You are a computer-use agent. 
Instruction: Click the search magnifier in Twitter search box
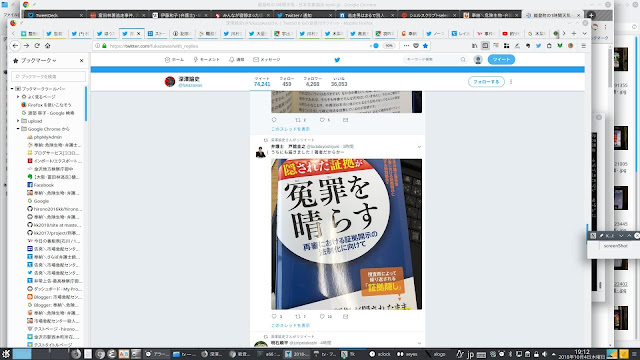pyautogui.click(x=463, y=60)
